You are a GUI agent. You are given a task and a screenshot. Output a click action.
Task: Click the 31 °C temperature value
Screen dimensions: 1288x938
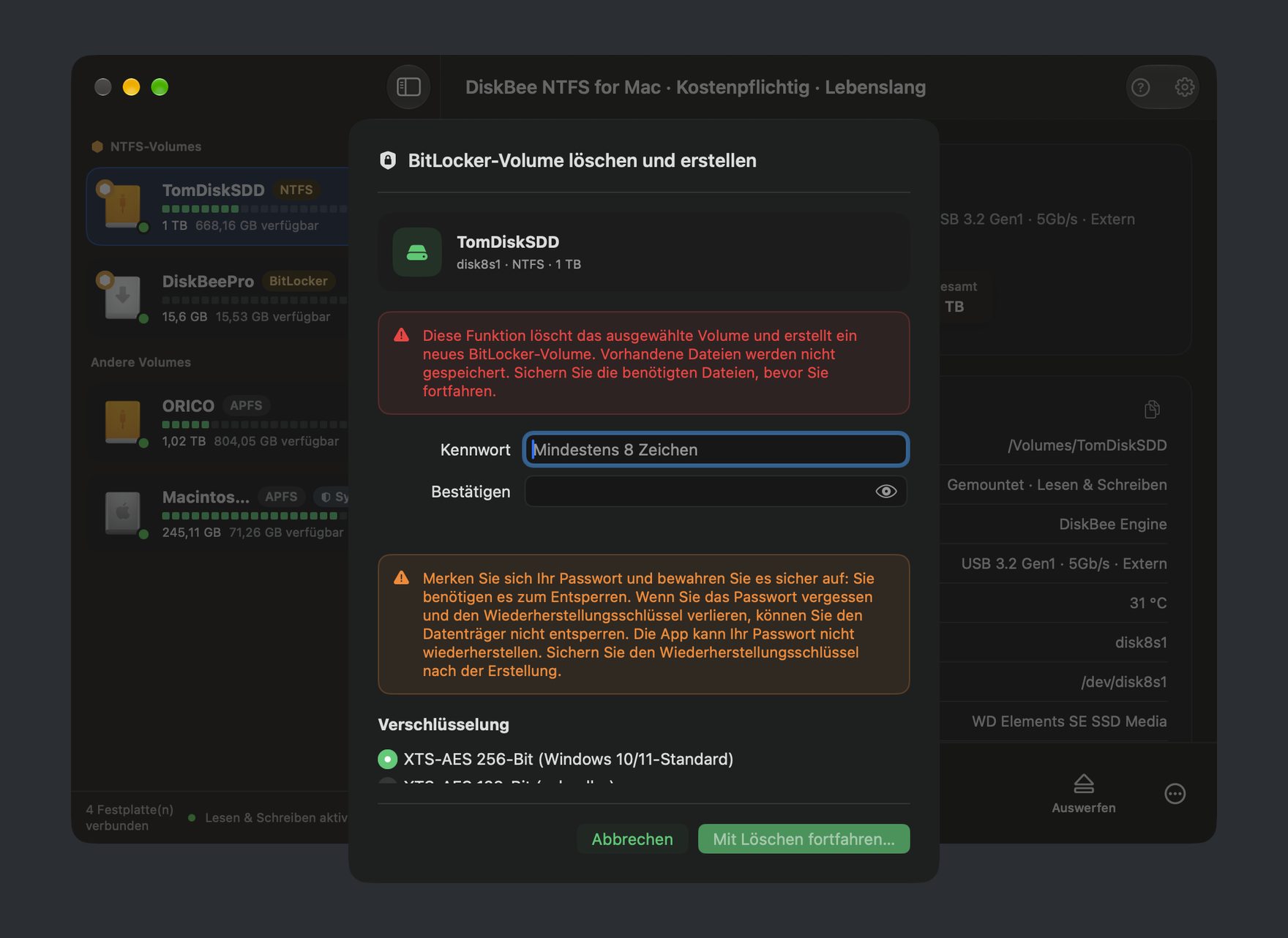(1148, 603)
